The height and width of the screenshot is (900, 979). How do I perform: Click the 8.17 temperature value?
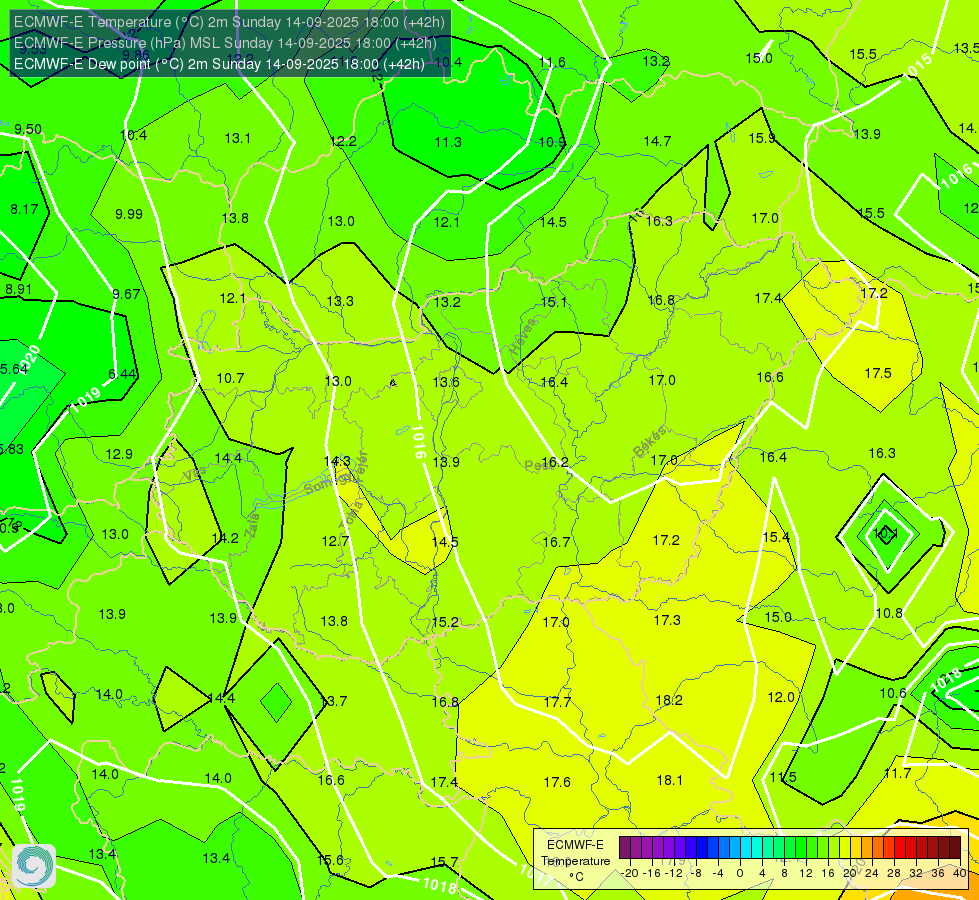point(24,209)
